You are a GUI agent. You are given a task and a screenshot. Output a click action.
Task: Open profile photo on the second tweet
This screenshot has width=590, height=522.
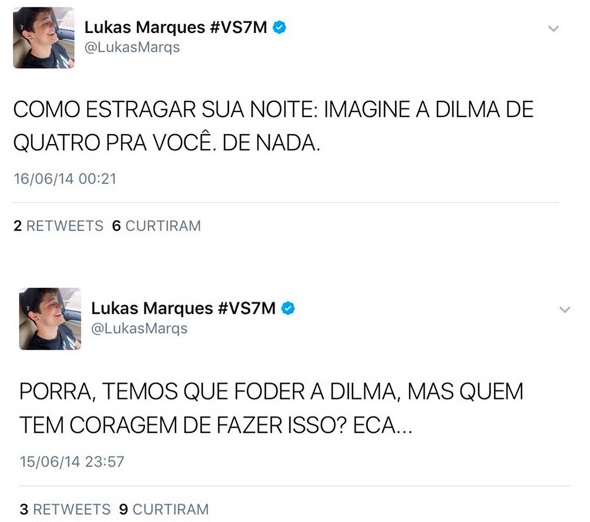pos(50,319)
